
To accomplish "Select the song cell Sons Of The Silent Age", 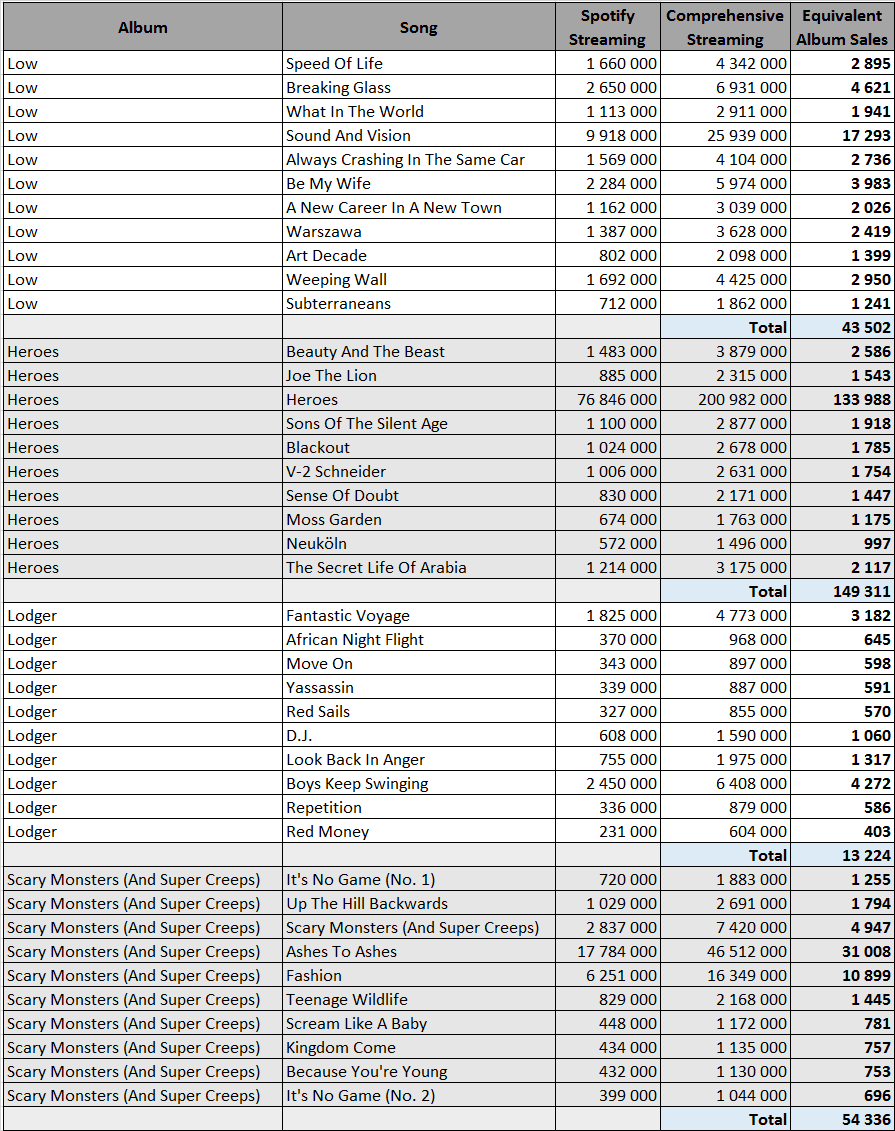I will point(419,423).
